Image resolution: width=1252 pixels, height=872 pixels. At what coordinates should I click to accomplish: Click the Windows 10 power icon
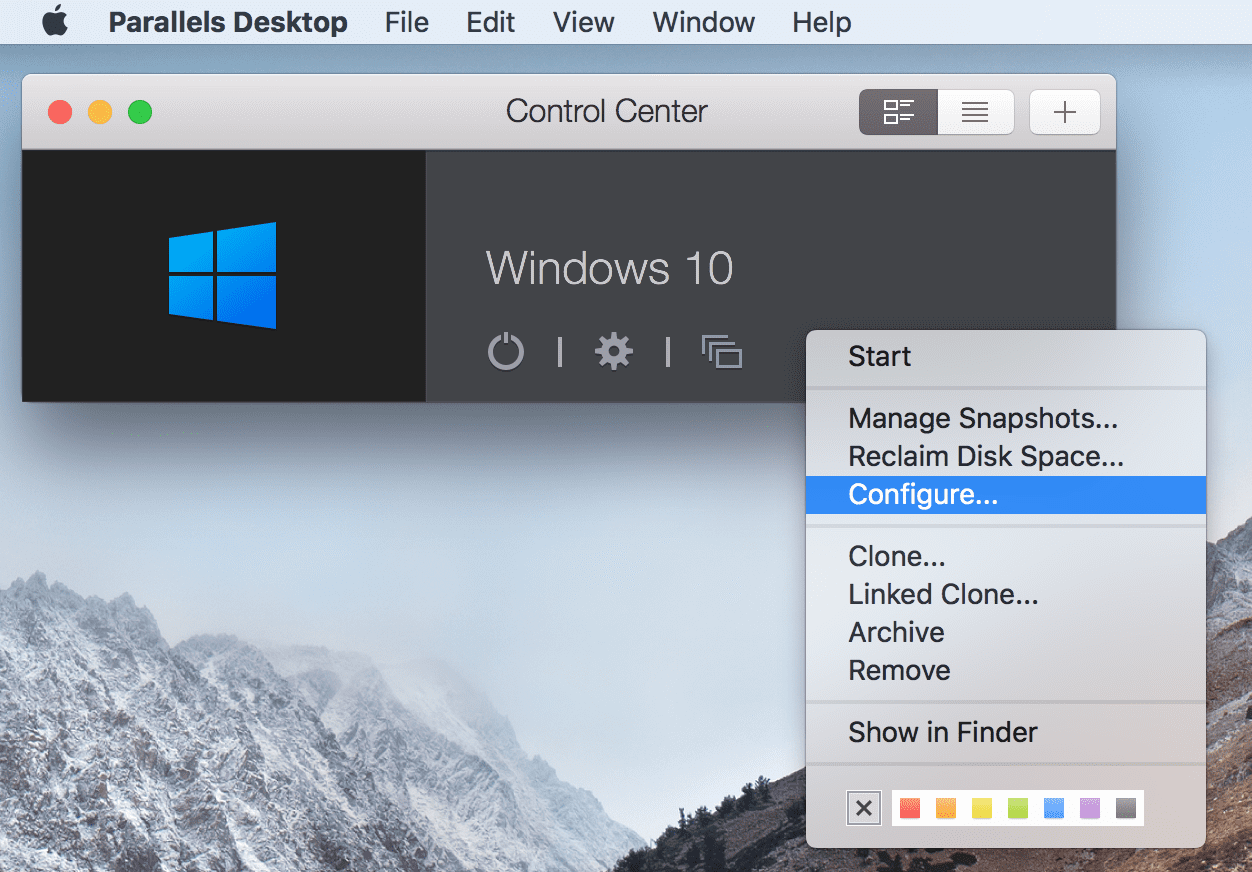point(506,352)
